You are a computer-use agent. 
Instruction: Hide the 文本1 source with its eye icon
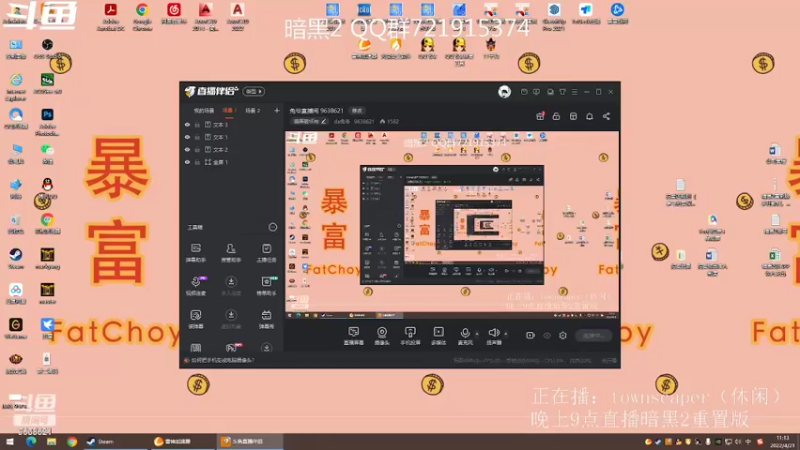[x=187, y=137]
